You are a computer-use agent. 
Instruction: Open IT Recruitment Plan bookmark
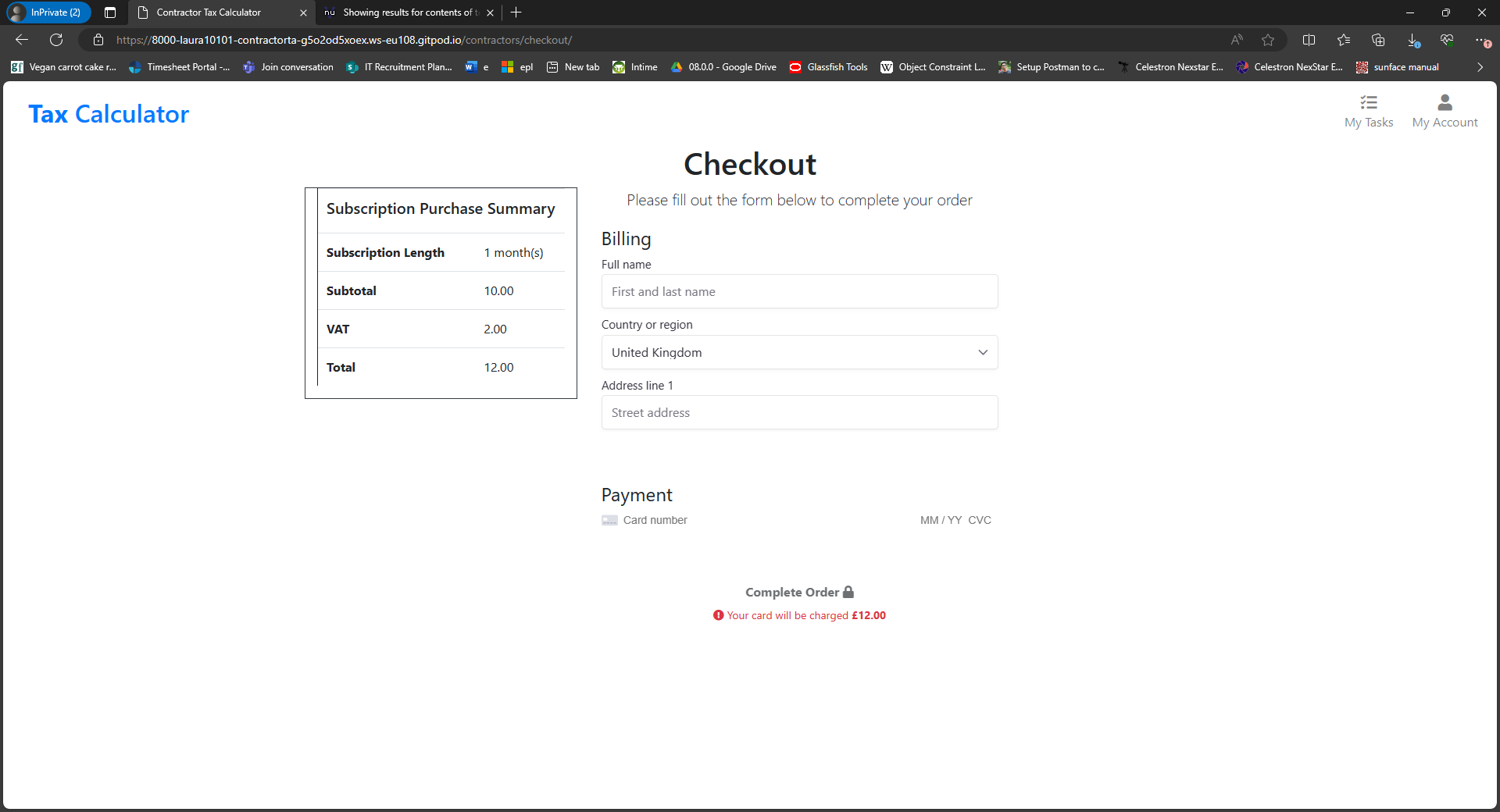[399, 67]
